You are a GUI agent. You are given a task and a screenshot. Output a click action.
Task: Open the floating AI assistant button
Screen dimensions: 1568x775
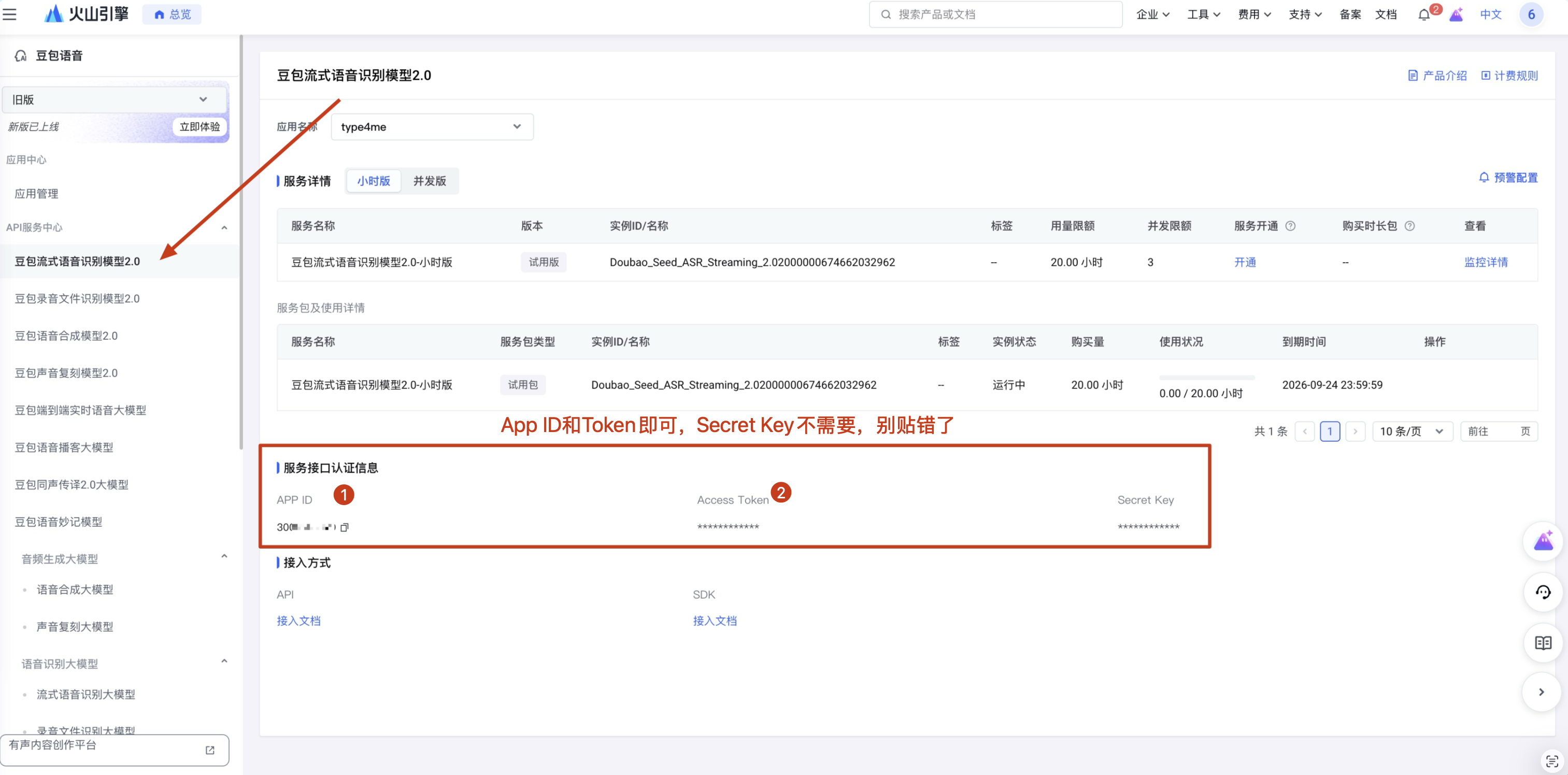tap(1543, 541)
